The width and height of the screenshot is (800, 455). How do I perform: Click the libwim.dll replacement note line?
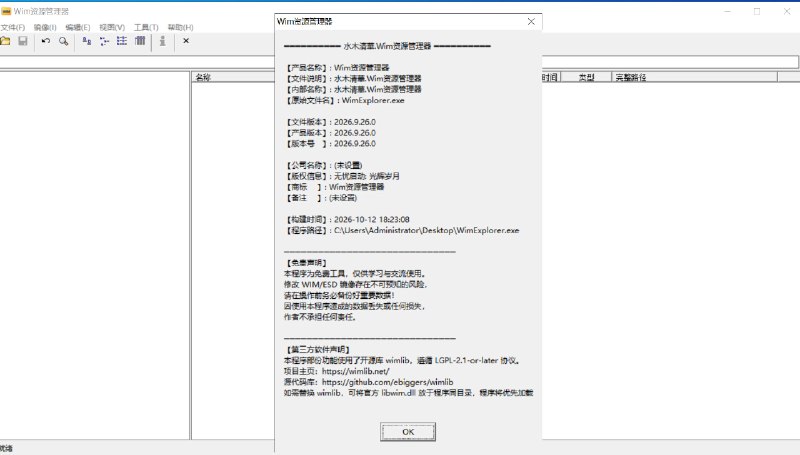409,393
